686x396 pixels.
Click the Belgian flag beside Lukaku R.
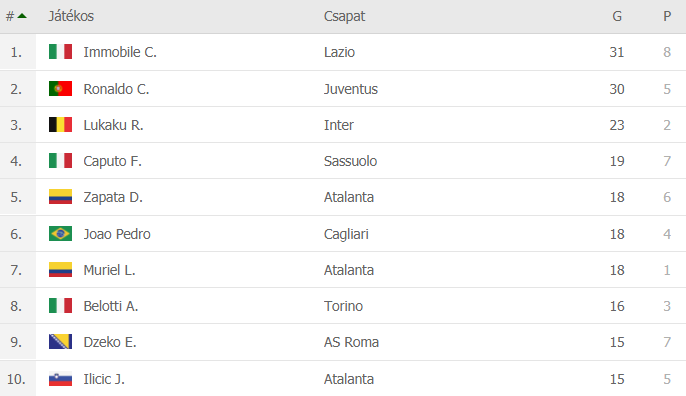(x=60, y=125)
